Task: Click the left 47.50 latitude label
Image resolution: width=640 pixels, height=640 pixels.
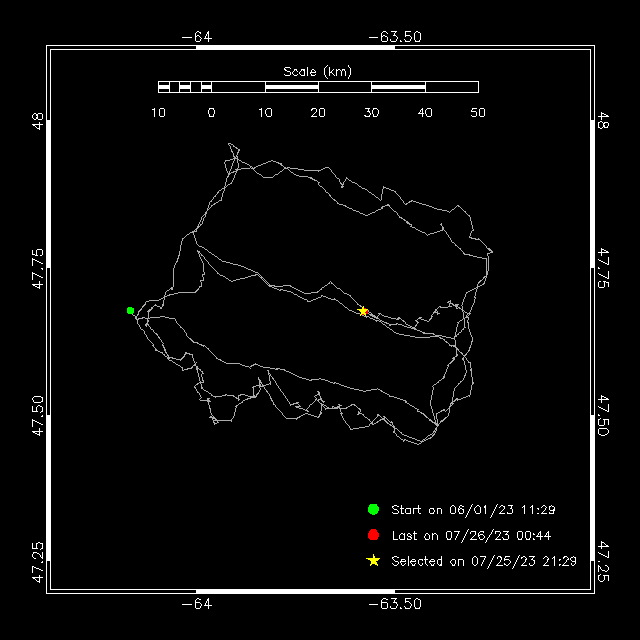Action: click(38, 416)
